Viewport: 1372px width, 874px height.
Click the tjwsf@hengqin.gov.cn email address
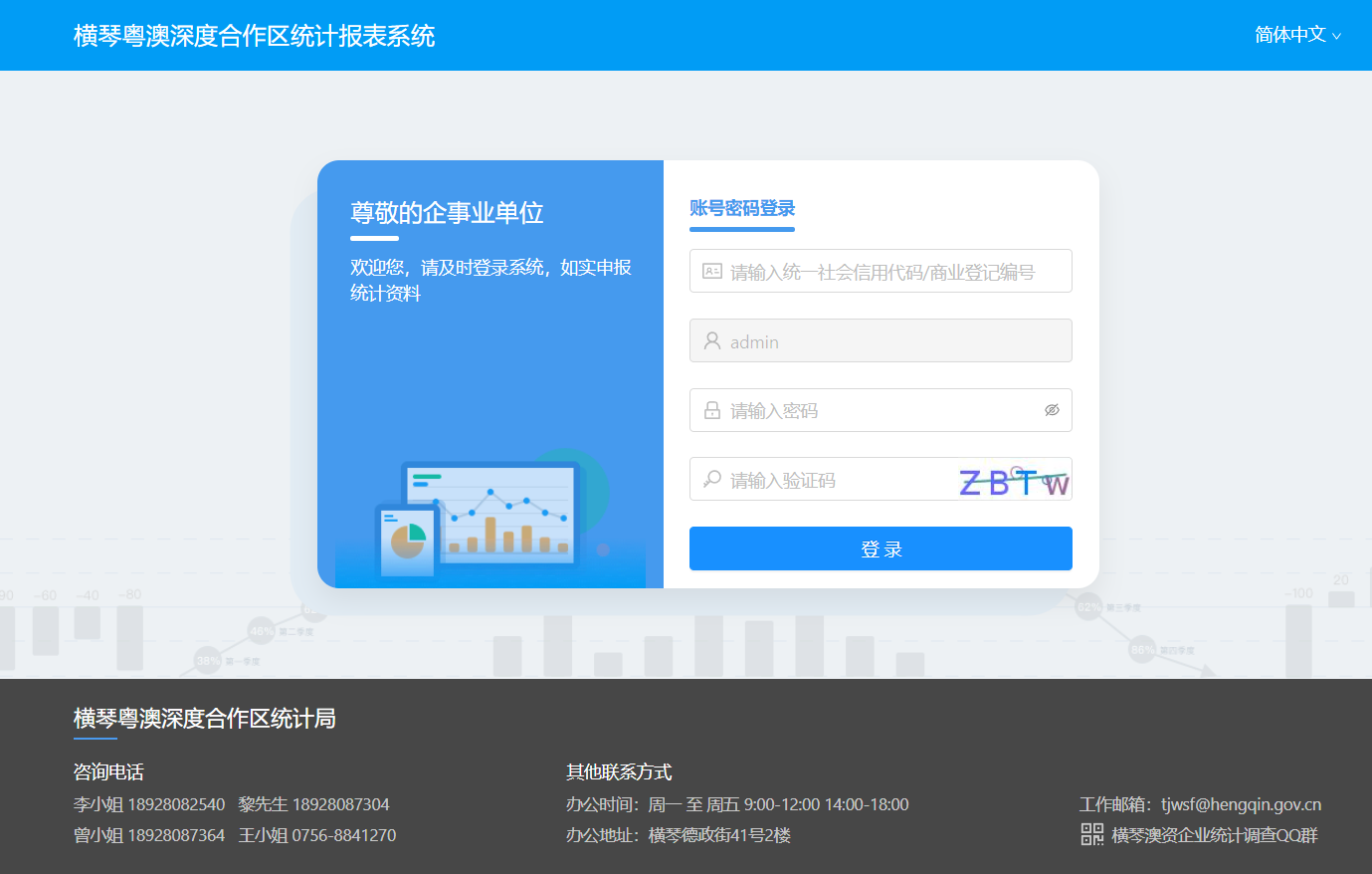[1241, 804]
